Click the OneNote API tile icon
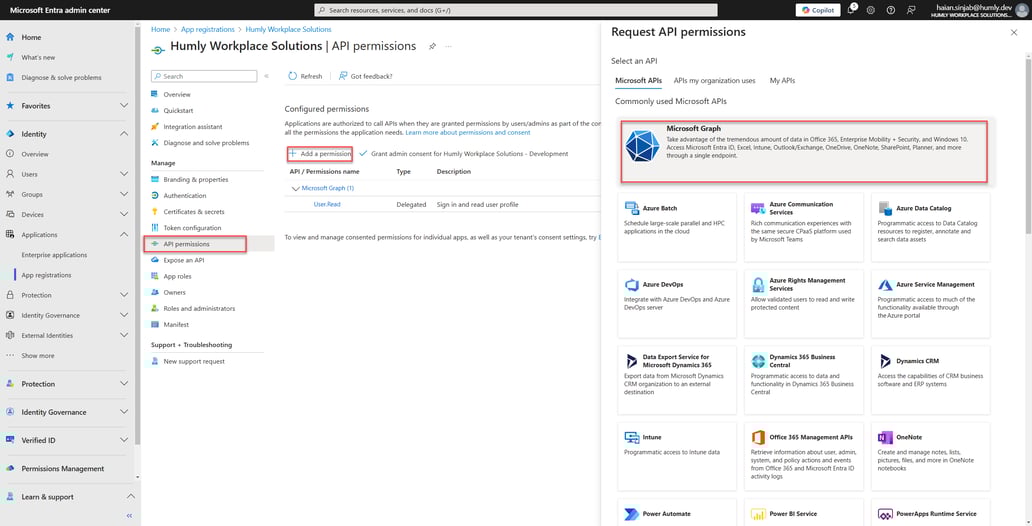This screenshot has width=1032, height=526. pos(884,438)
